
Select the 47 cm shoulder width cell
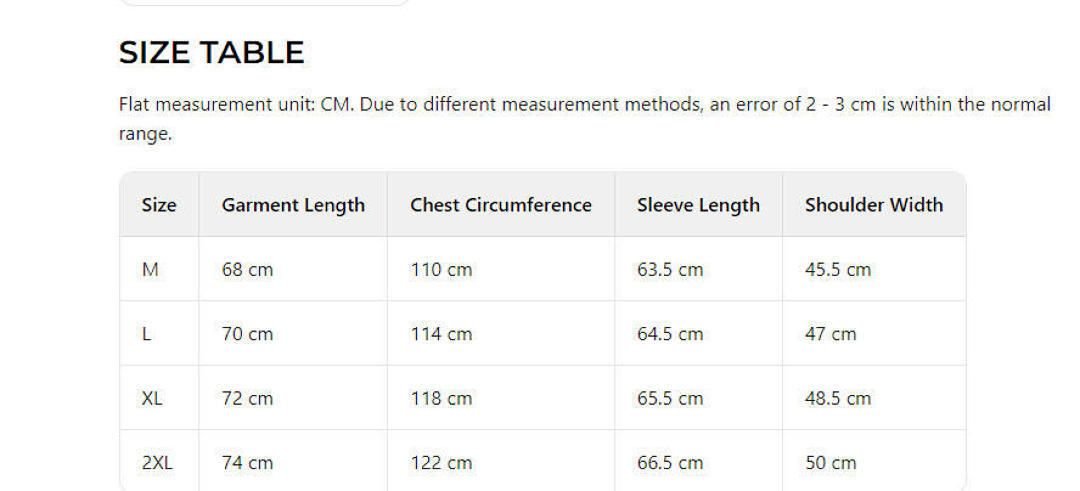coord(830,334)
